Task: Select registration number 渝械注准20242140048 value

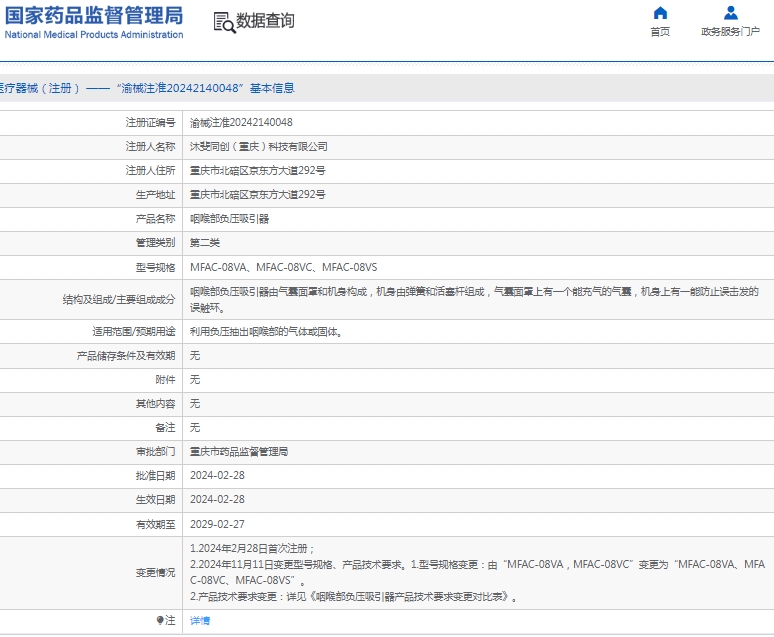Action: pyautogui.click(x=241, y=122)
